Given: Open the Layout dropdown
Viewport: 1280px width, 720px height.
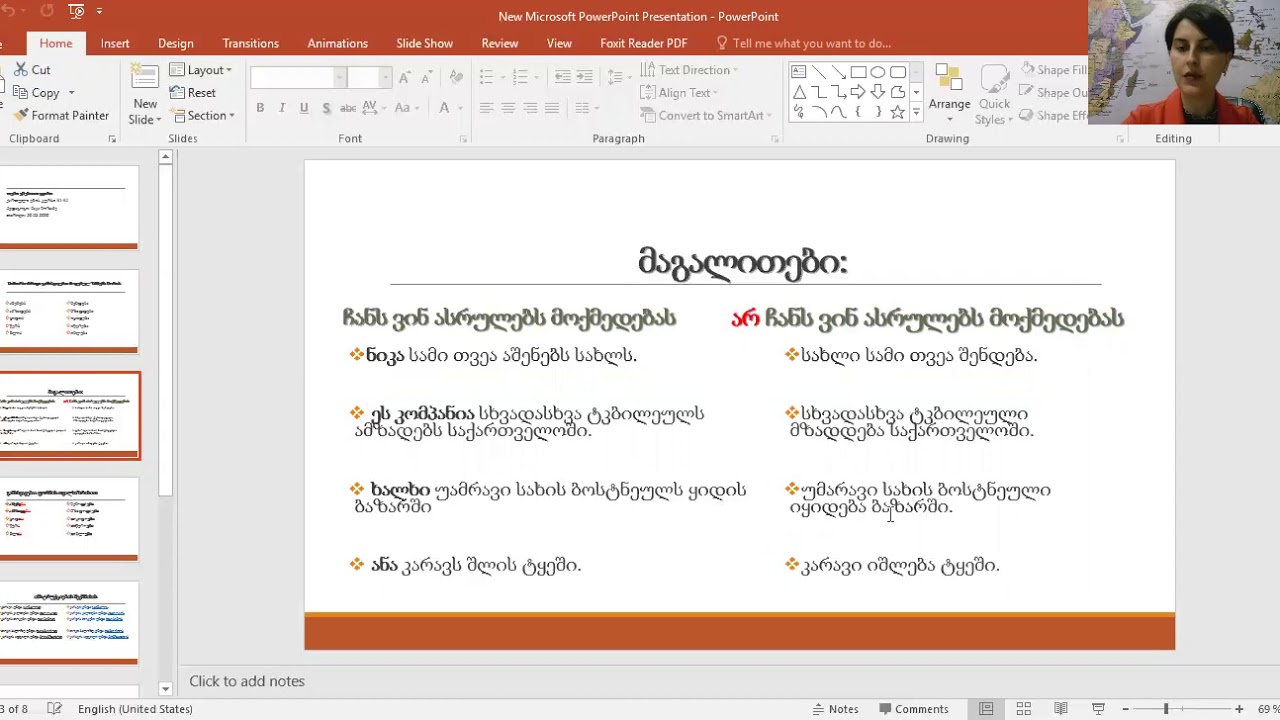Looking at the screenshot, I should pos(200,70).
